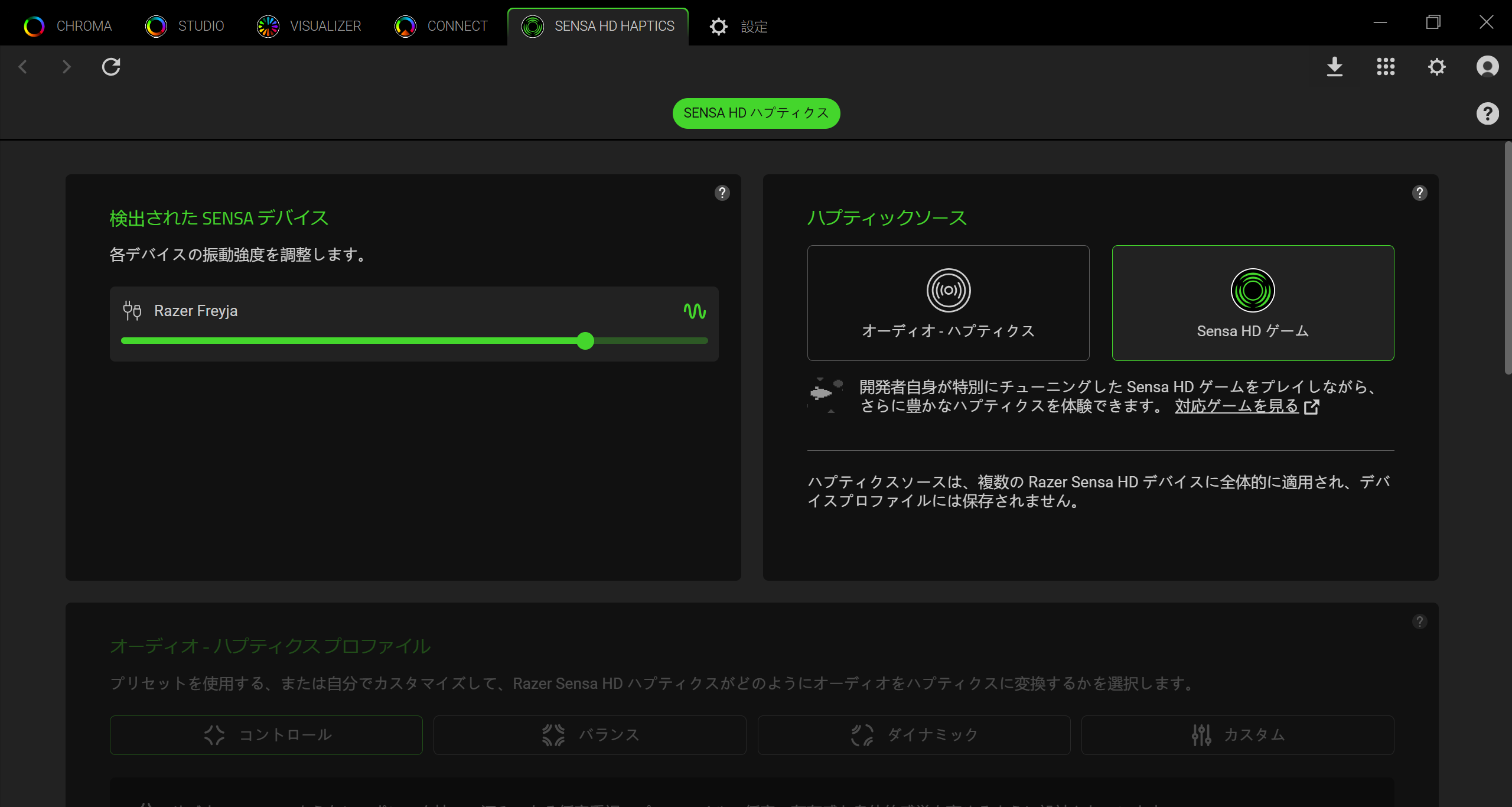Choose the コントロール profile preset

point(266,735)
